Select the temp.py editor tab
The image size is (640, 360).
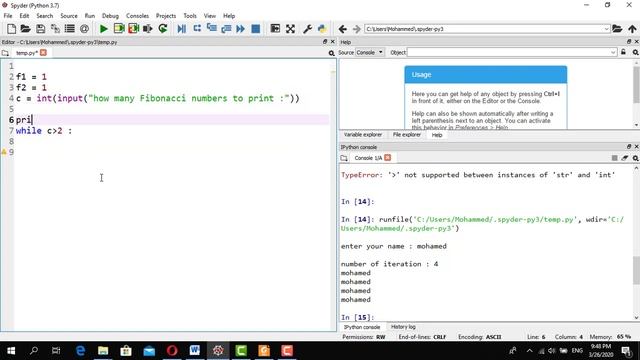coord(27,53)
